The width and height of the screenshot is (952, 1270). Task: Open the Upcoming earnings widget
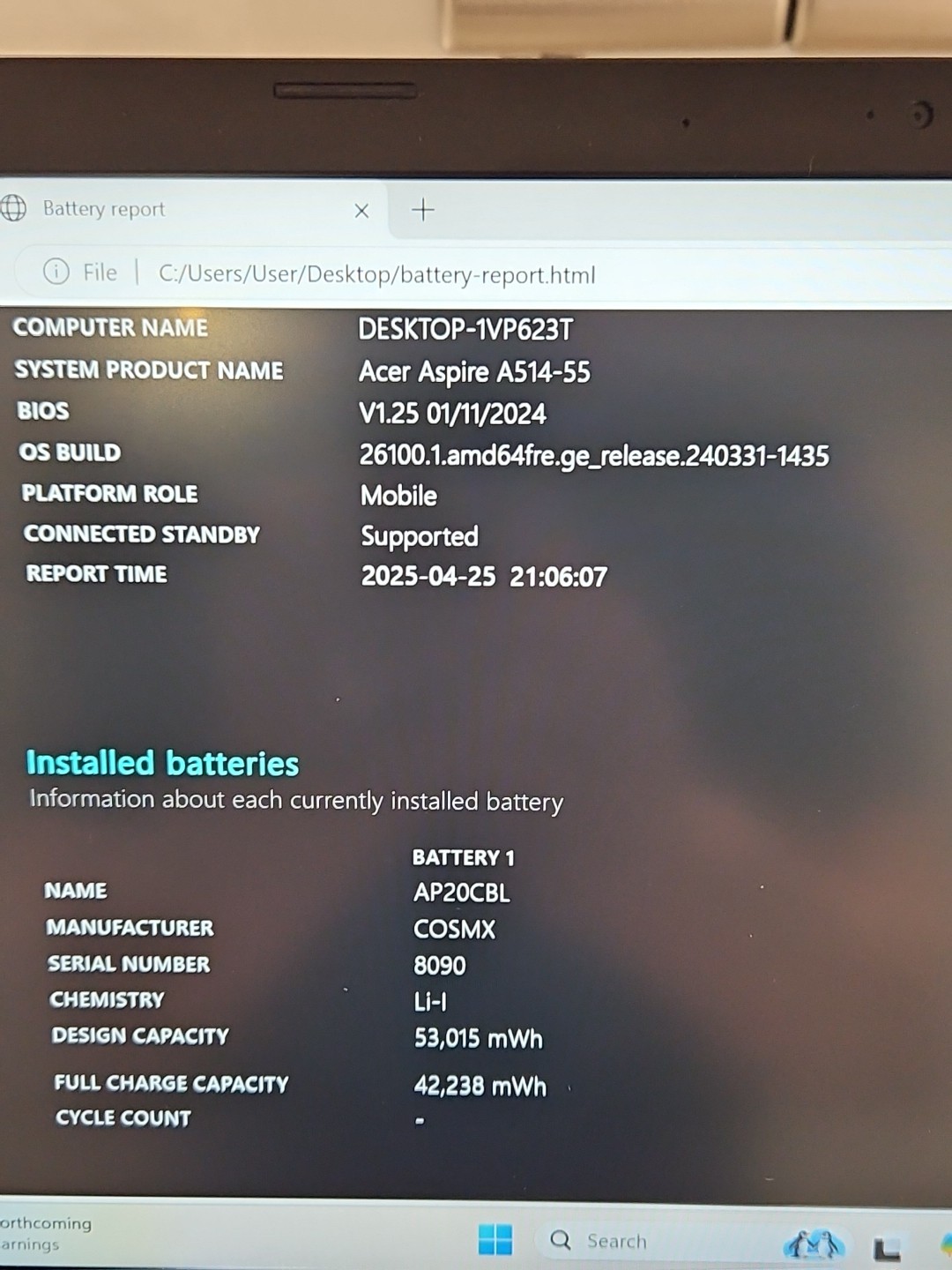46,1234
